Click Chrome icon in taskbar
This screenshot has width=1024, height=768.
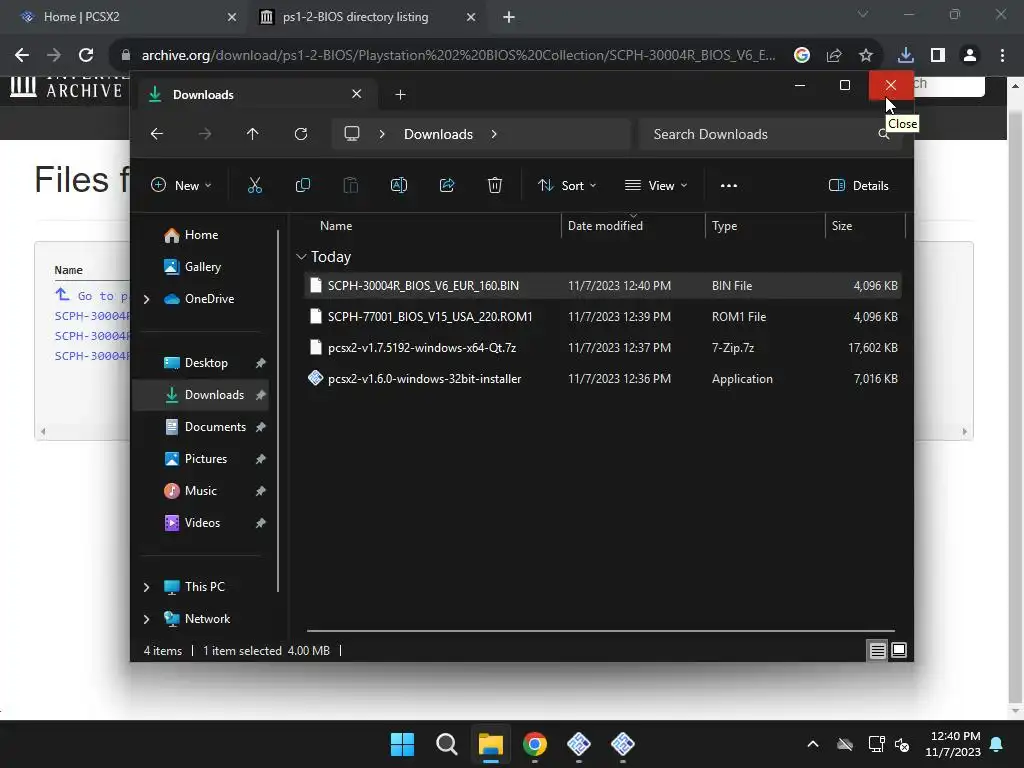click(535, 744)
